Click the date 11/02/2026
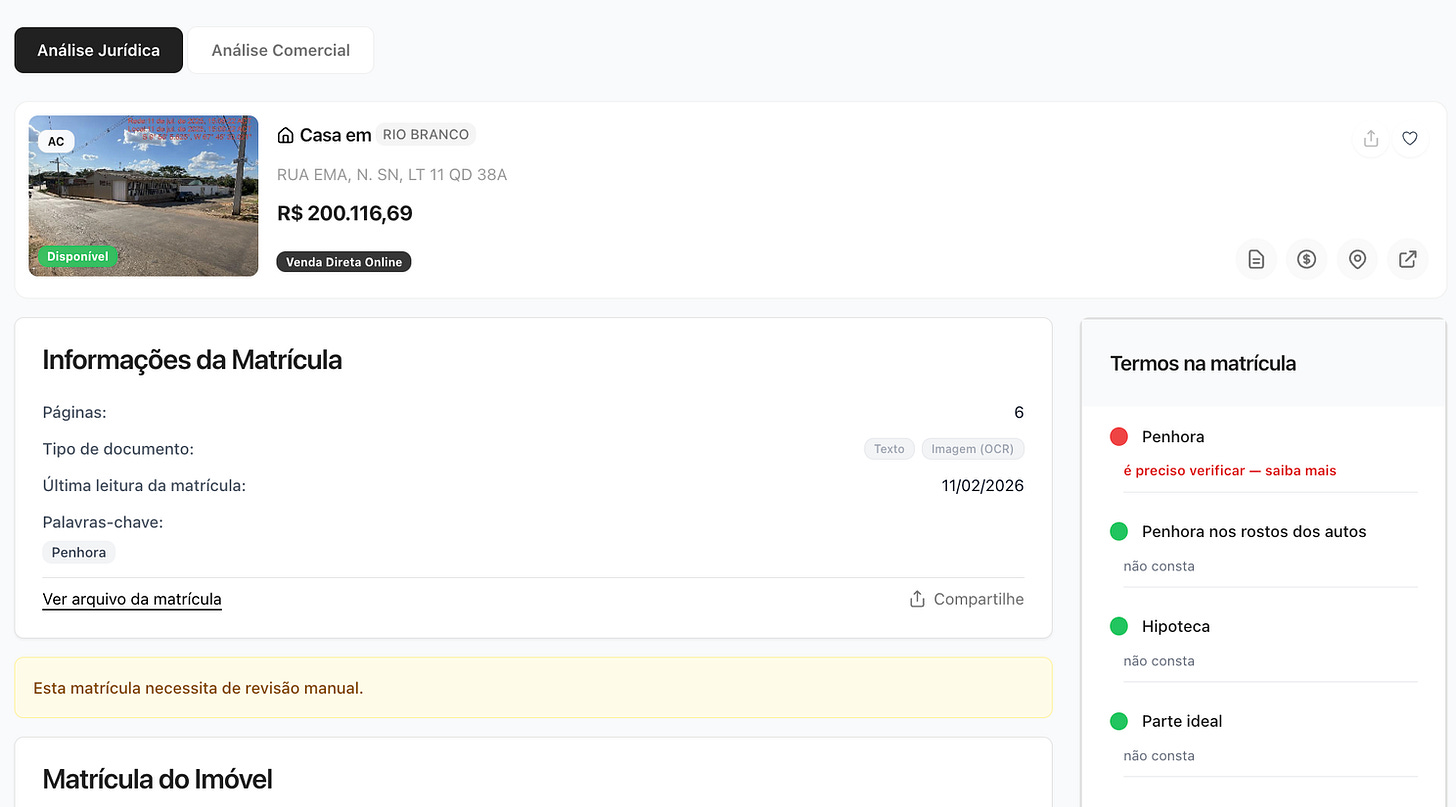 pyautogui.click(x=982, y=486)
